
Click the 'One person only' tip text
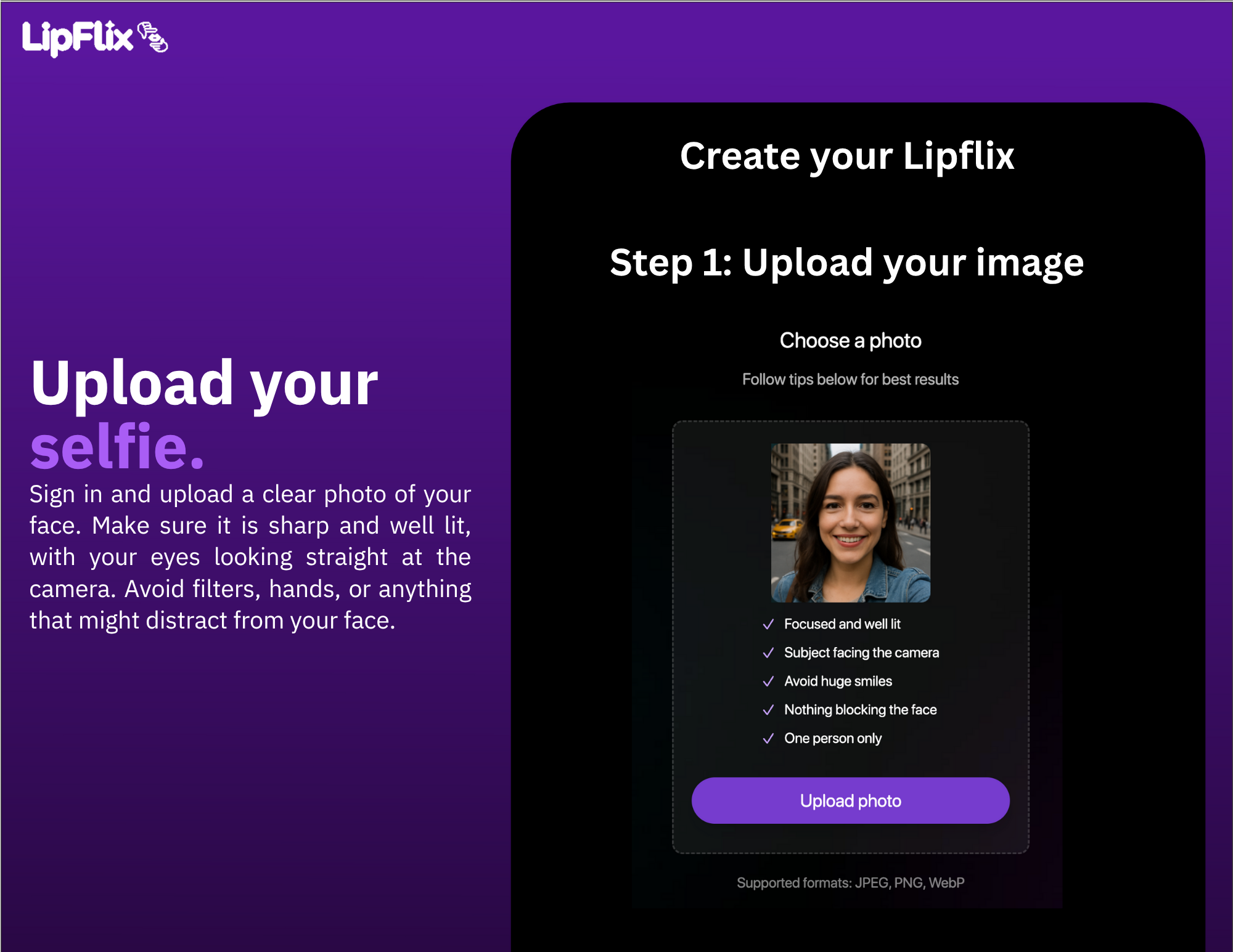(833, 738)
